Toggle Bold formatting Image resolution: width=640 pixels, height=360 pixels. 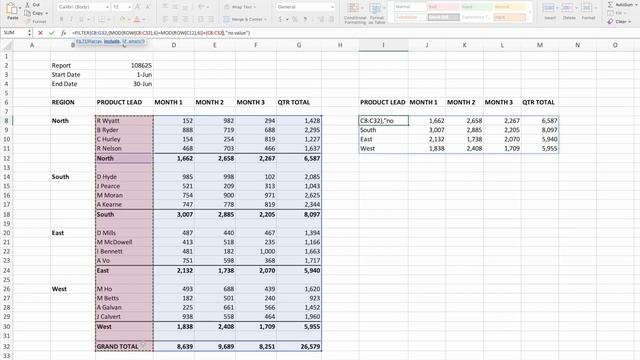[61, 19]
